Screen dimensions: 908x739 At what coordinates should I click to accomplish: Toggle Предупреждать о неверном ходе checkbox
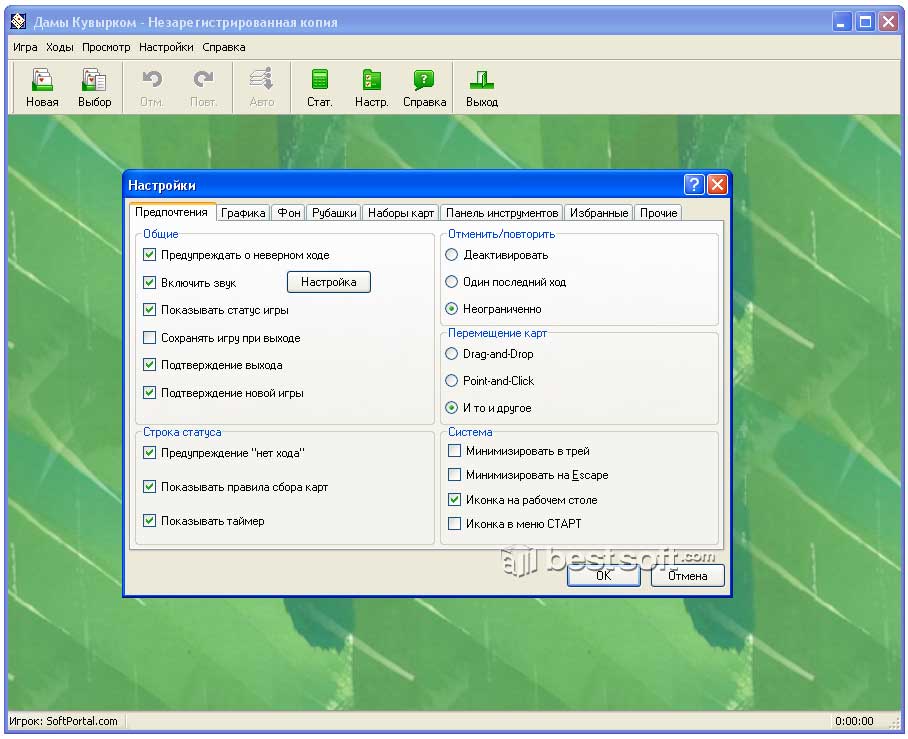coord(149,254)
